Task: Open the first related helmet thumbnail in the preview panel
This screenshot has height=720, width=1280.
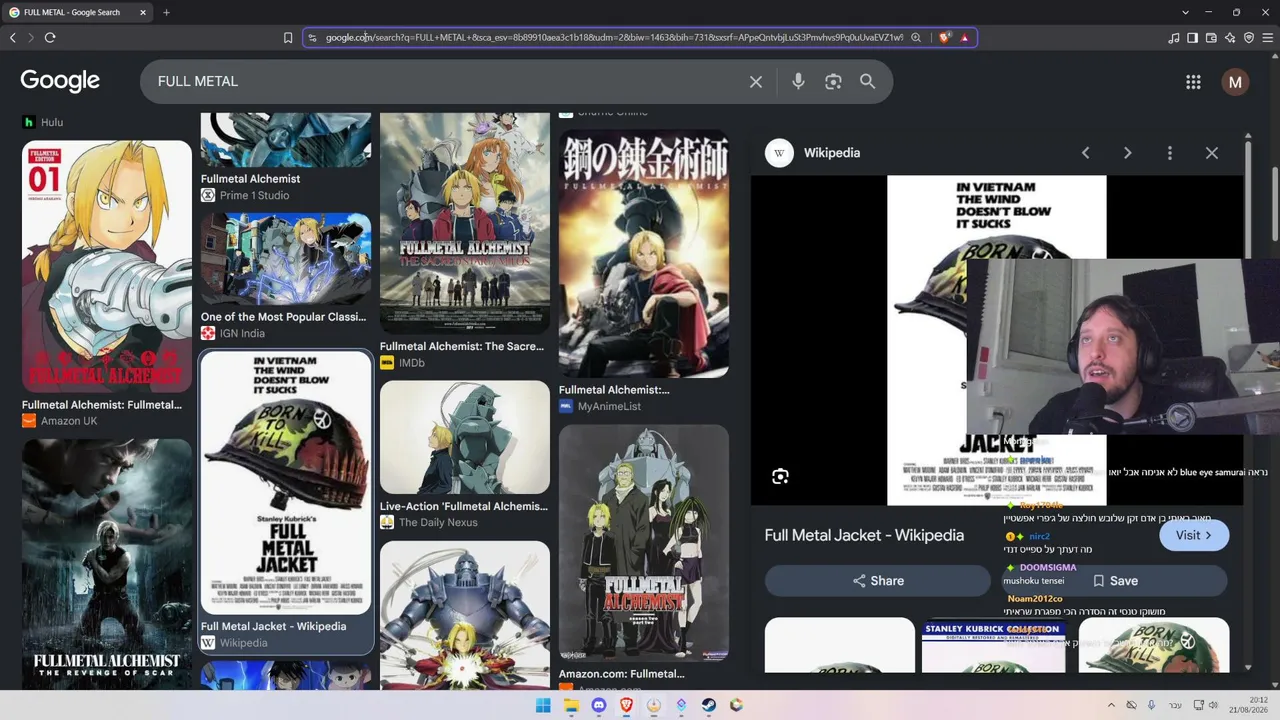Action: coord(840,645)
